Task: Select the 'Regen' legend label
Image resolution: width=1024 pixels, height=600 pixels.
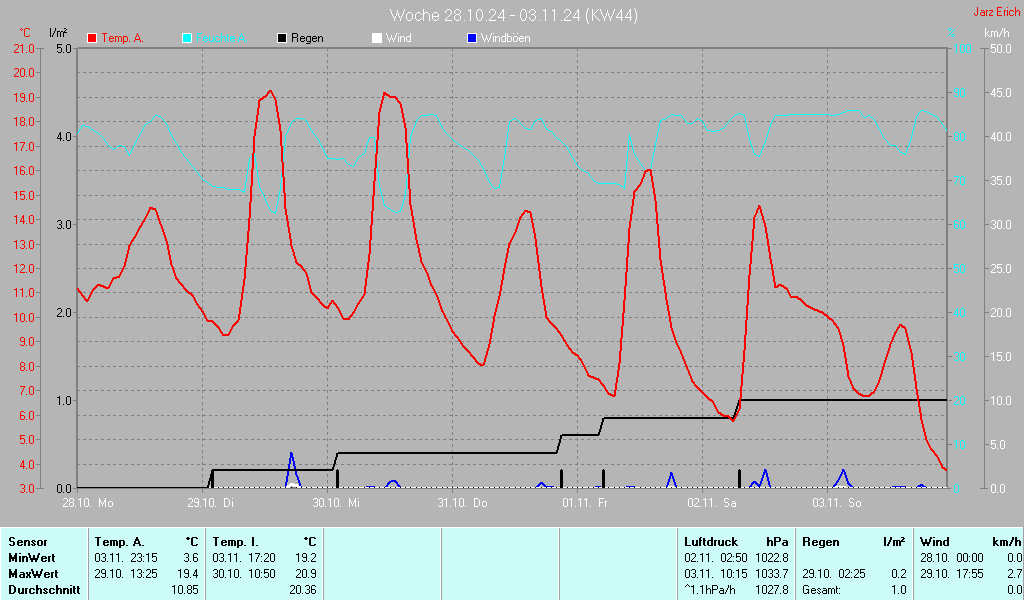Action: click(x=307, y=38)
